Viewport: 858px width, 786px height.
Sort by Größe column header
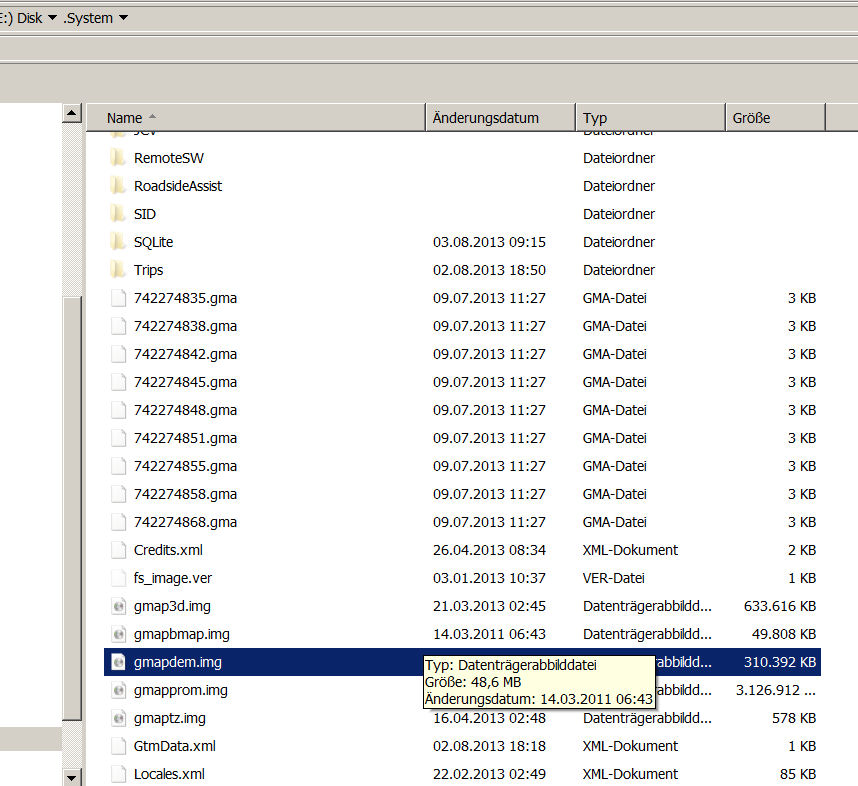click(751, 118)
